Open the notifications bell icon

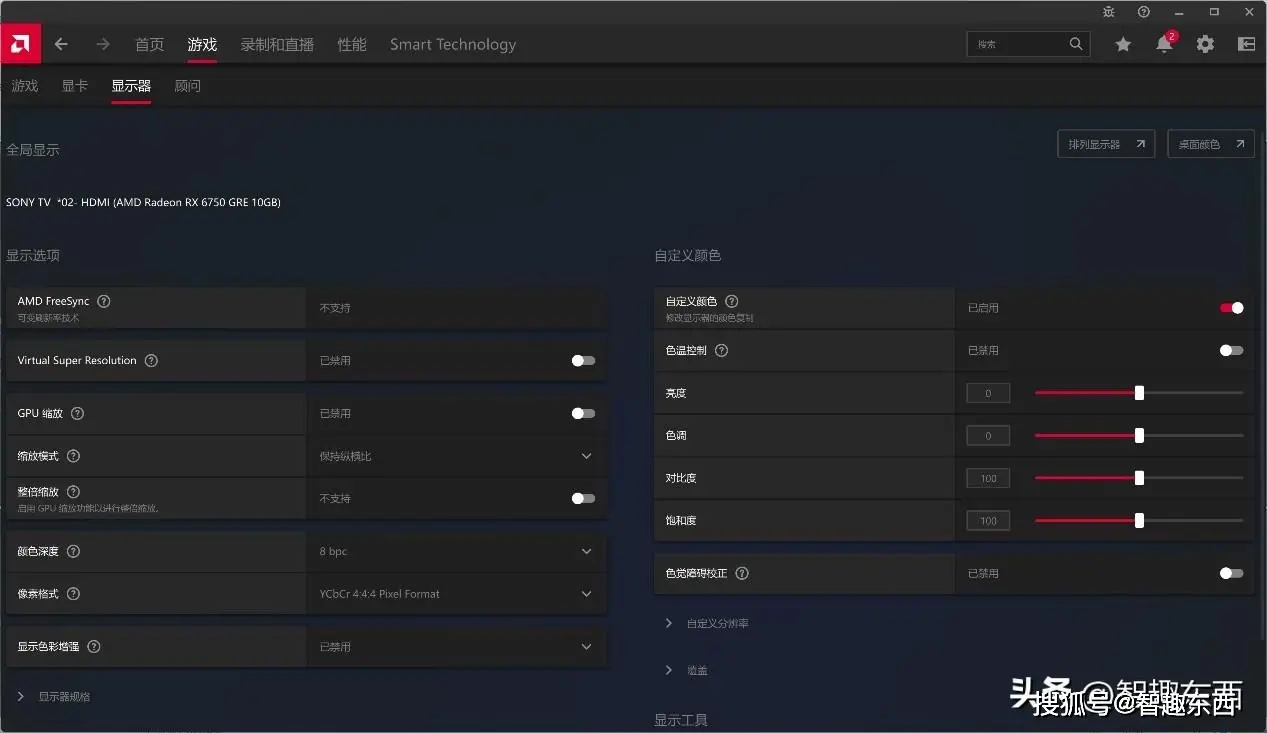click(x=1164, y=44)
